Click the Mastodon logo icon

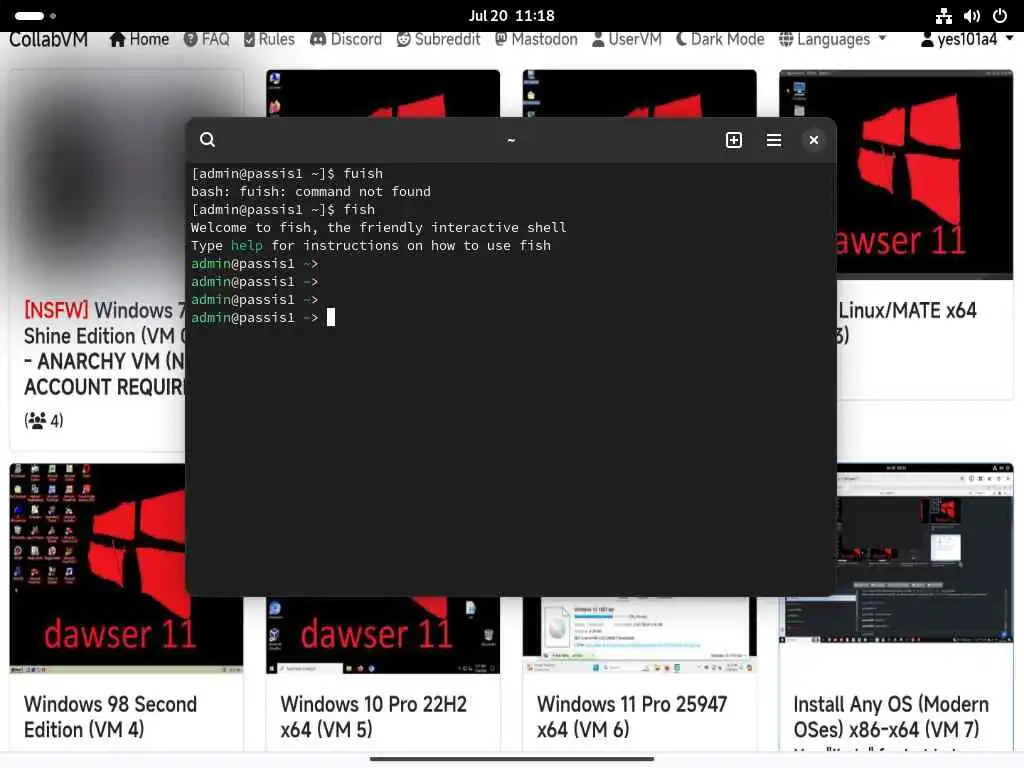(x=501, y=39)
